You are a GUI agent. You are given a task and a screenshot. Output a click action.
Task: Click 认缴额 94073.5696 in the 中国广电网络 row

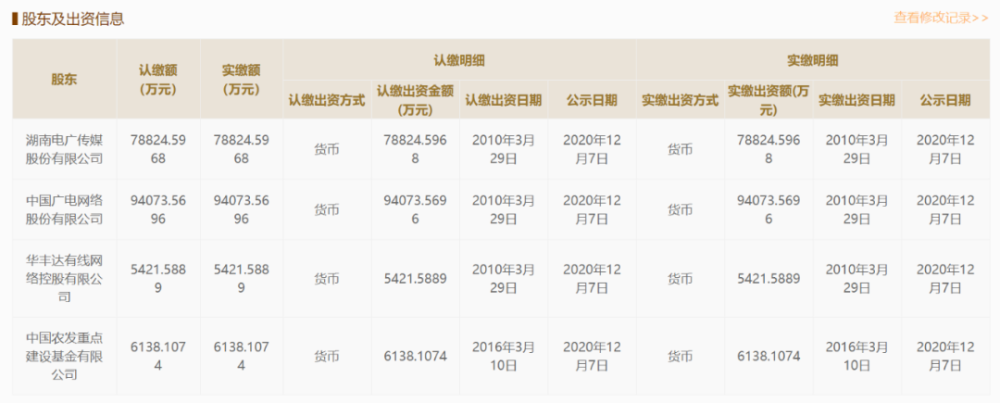click(158, 209)
